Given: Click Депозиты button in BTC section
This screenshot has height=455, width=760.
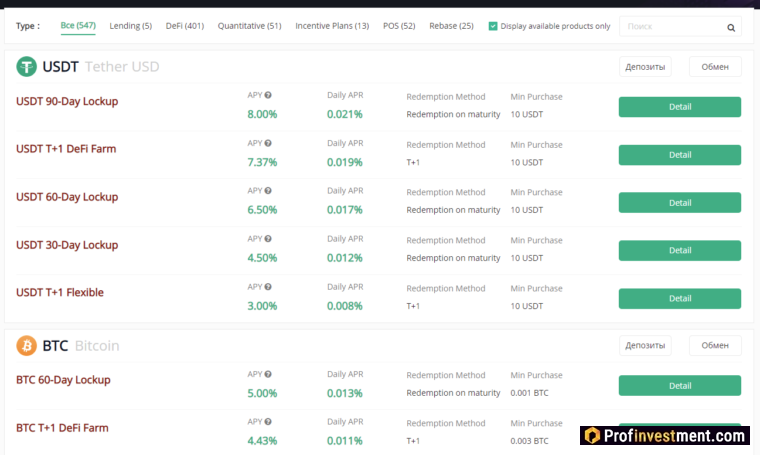Looking at the screenshot, I should coord(645,345).
